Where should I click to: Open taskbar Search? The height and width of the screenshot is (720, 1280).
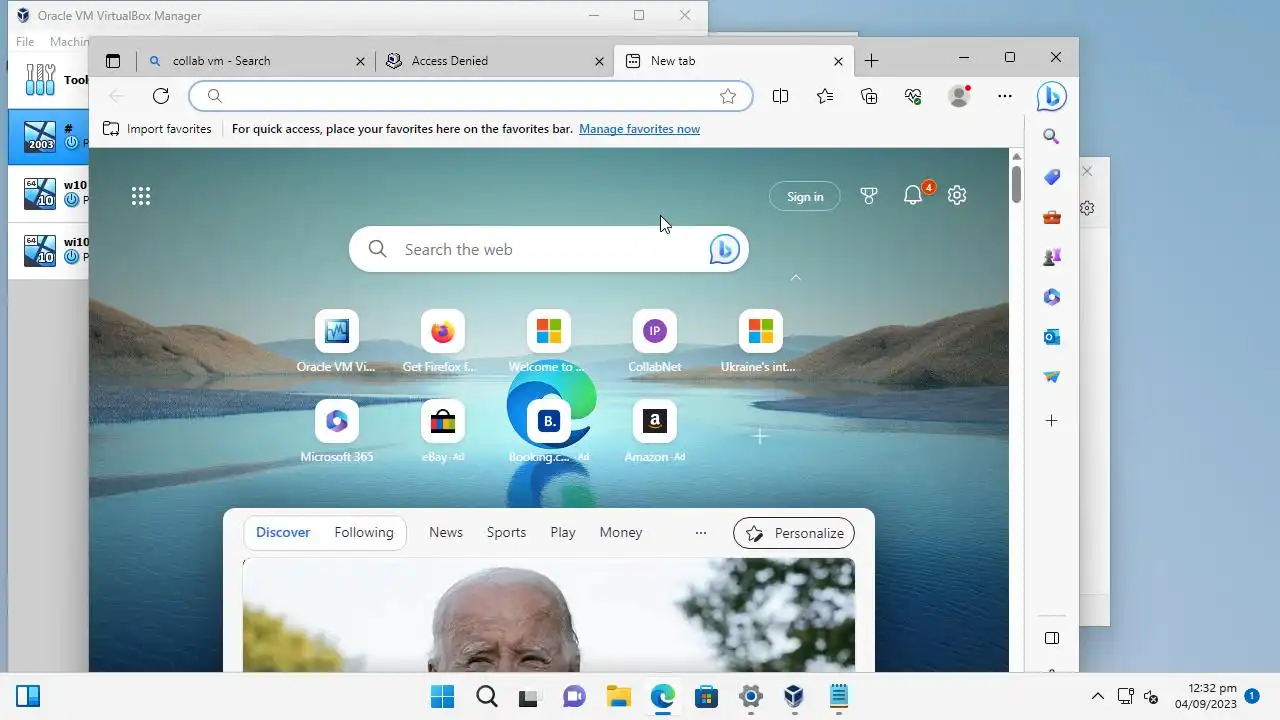pyautogui.click(x=486, y=696)
